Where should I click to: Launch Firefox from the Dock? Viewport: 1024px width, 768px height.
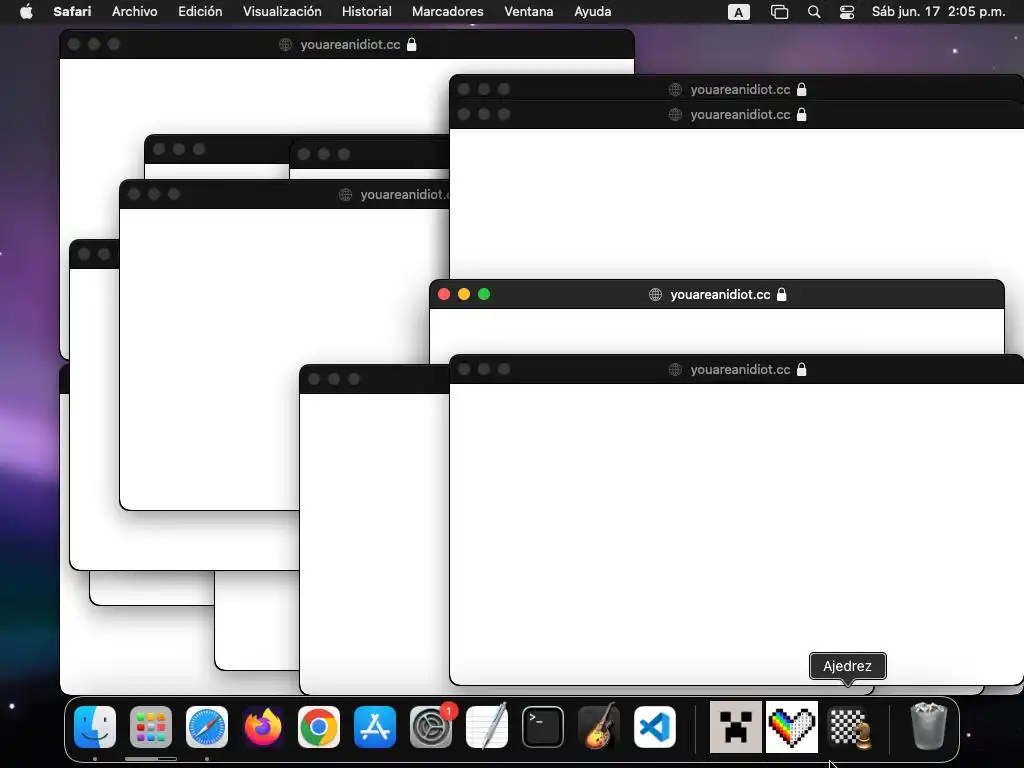point(263,727)
